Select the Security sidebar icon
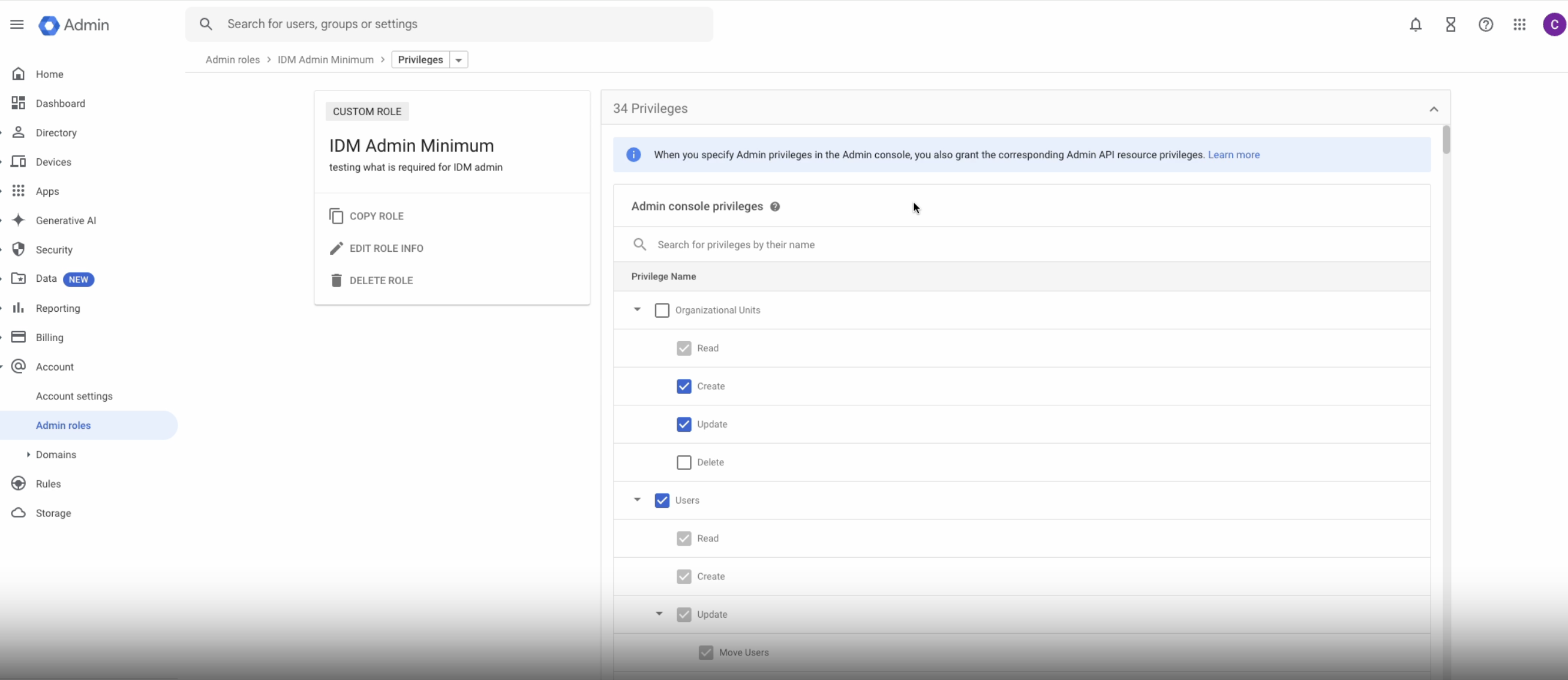The image size is (1568, 680). point(19,249)
